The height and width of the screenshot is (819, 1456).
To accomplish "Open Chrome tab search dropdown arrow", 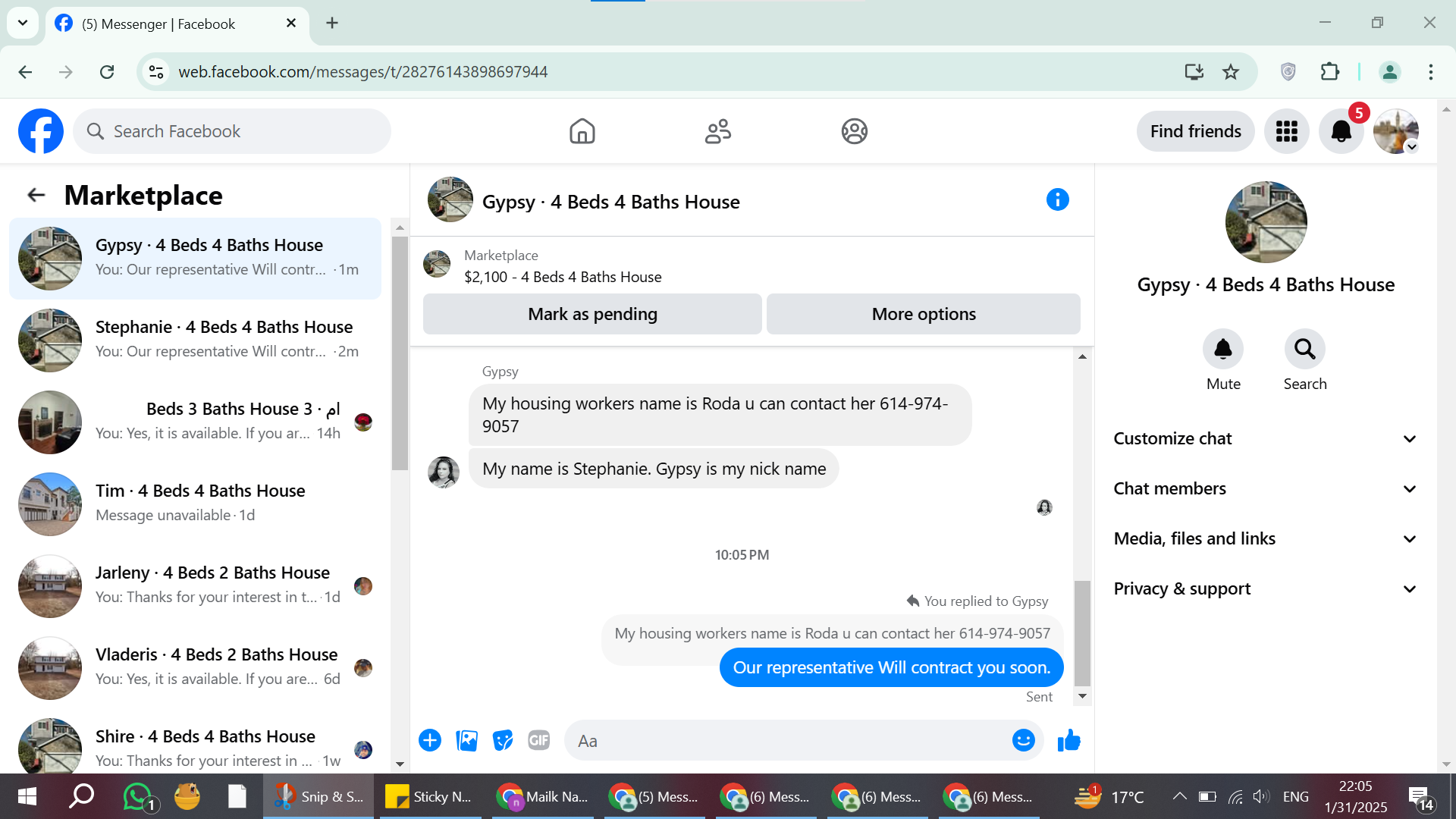I will point(23,23).
